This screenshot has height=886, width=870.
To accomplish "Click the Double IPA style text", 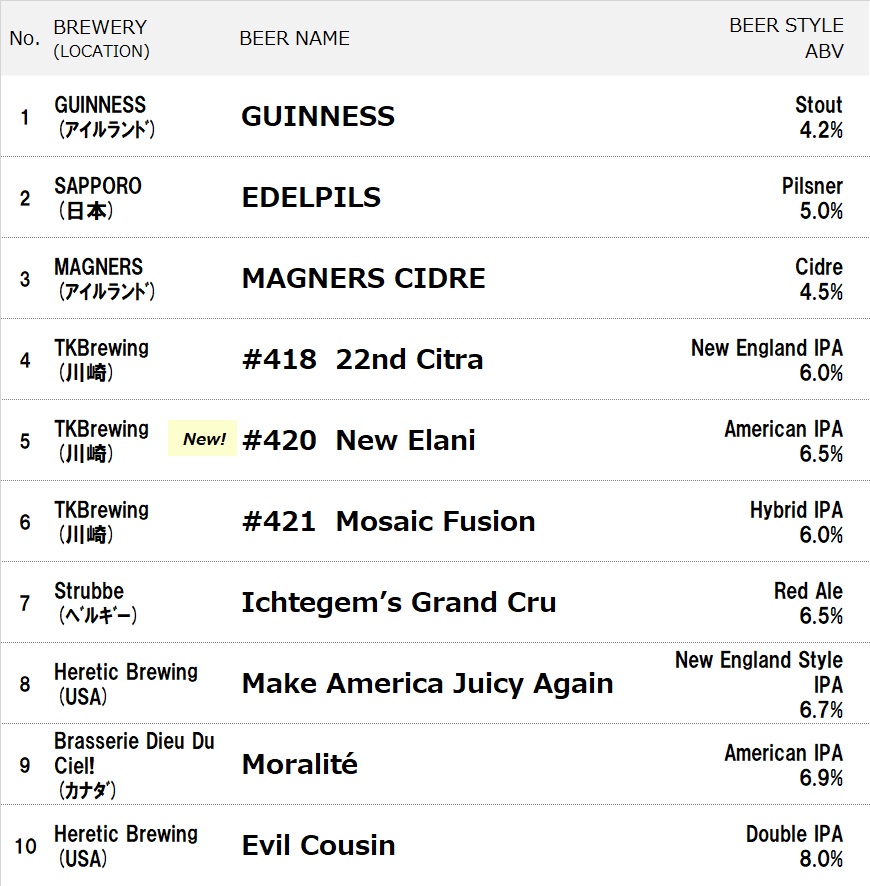I will 794,833.
